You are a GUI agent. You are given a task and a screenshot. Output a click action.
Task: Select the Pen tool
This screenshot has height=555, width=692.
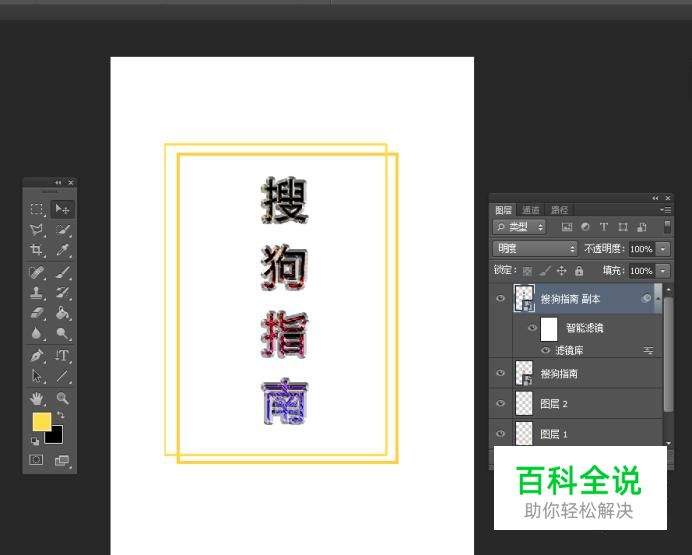[x=37, y=355]
